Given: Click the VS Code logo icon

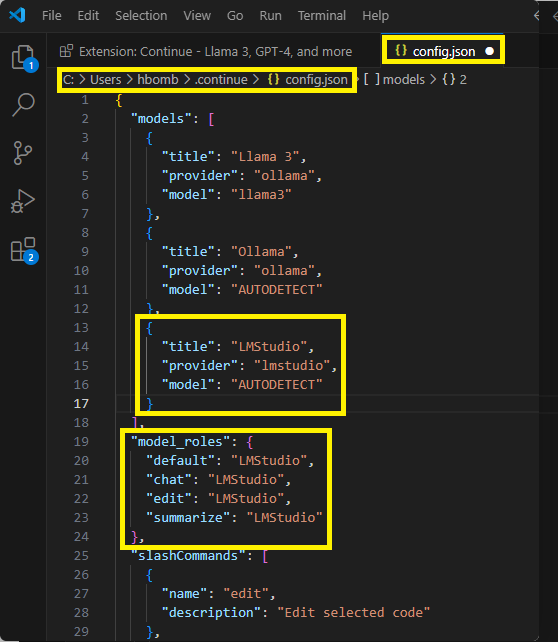Looking at the screenshot, I should pos(17,16).
